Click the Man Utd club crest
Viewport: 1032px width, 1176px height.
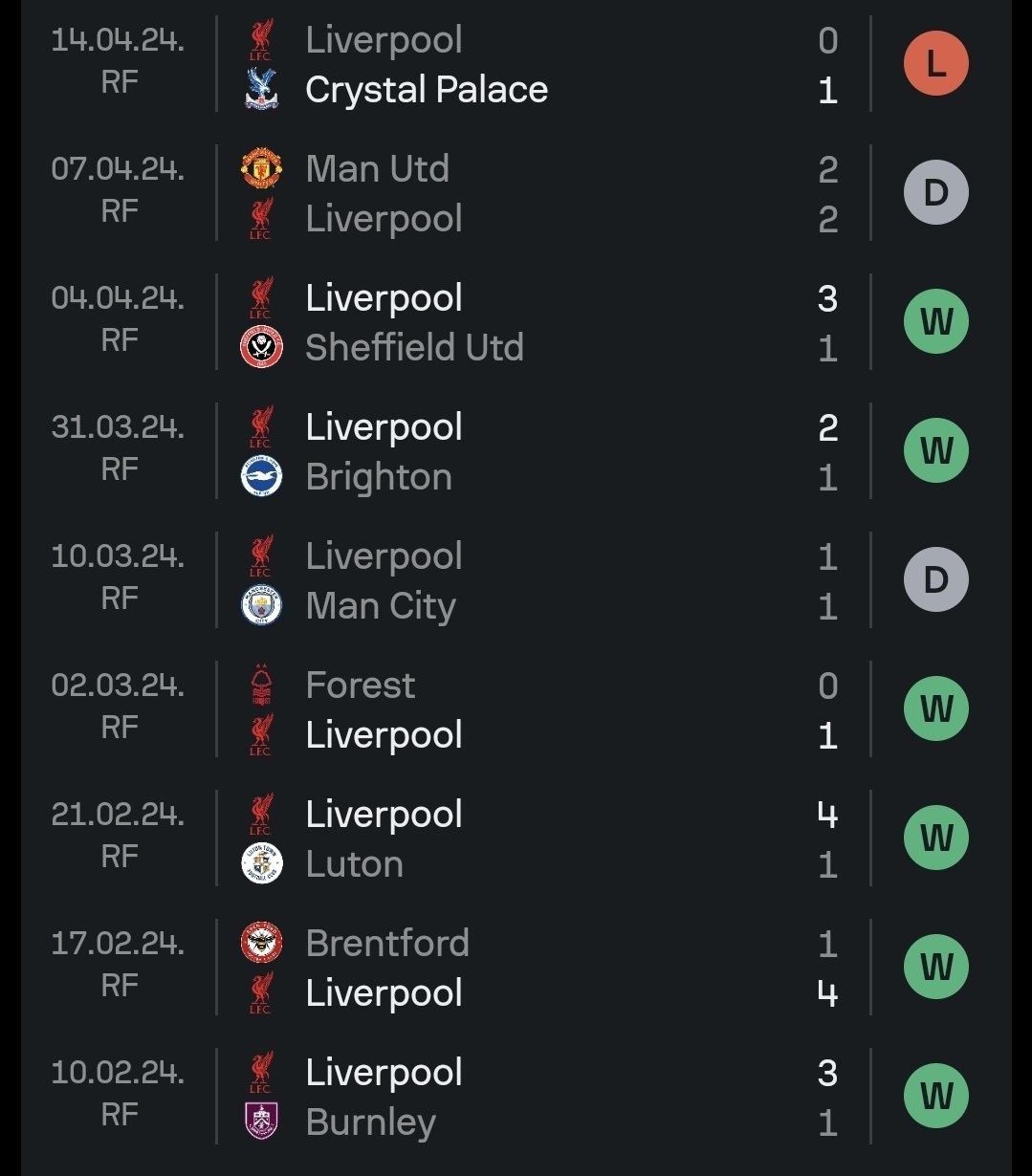point(261,168)
